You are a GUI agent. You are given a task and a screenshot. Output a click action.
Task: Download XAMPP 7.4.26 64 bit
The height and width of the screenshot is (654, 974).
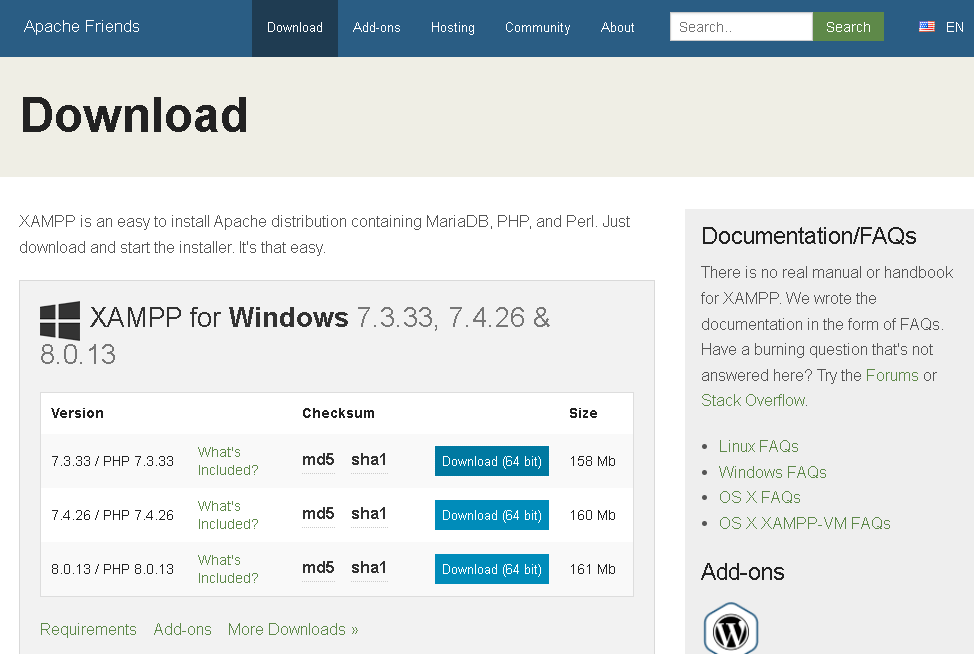(x=491, y=515)
